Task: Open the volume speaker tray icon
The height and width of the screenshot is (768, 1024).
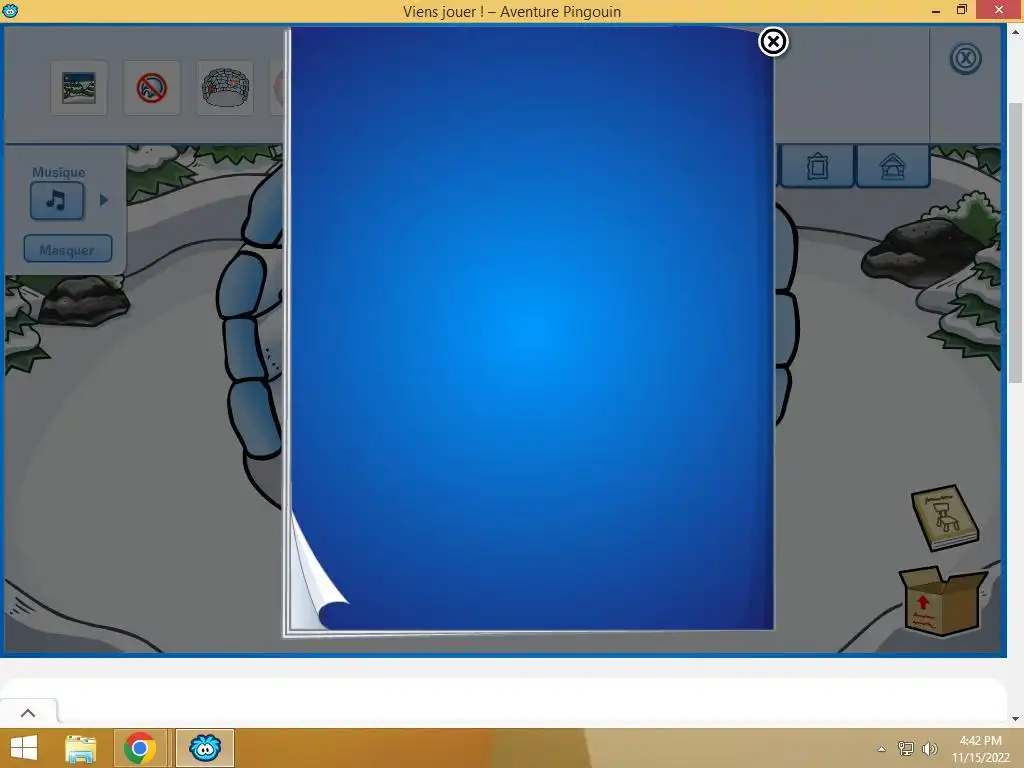Action: click(x=930, y=748)
